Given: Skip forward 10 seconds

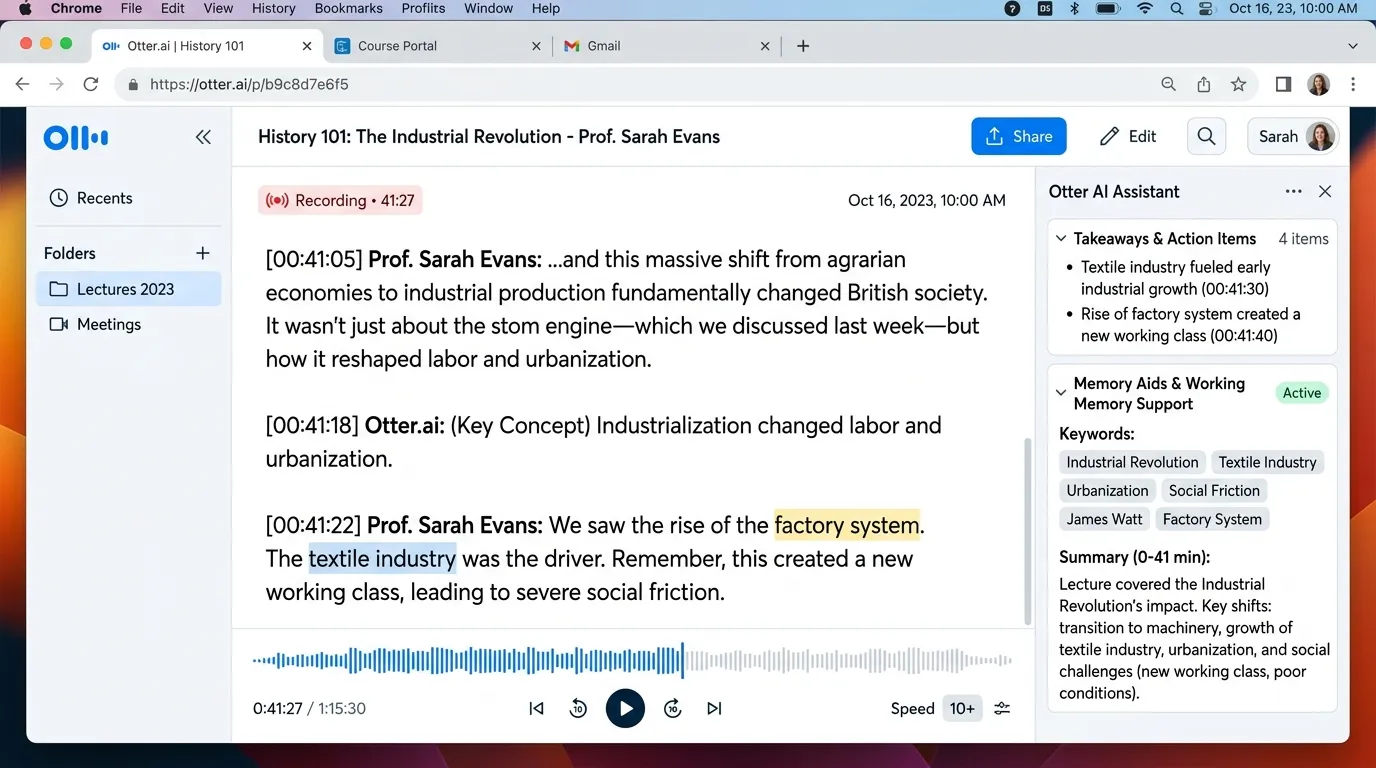Looking at the screenshot, I should (x=673, y=708).
